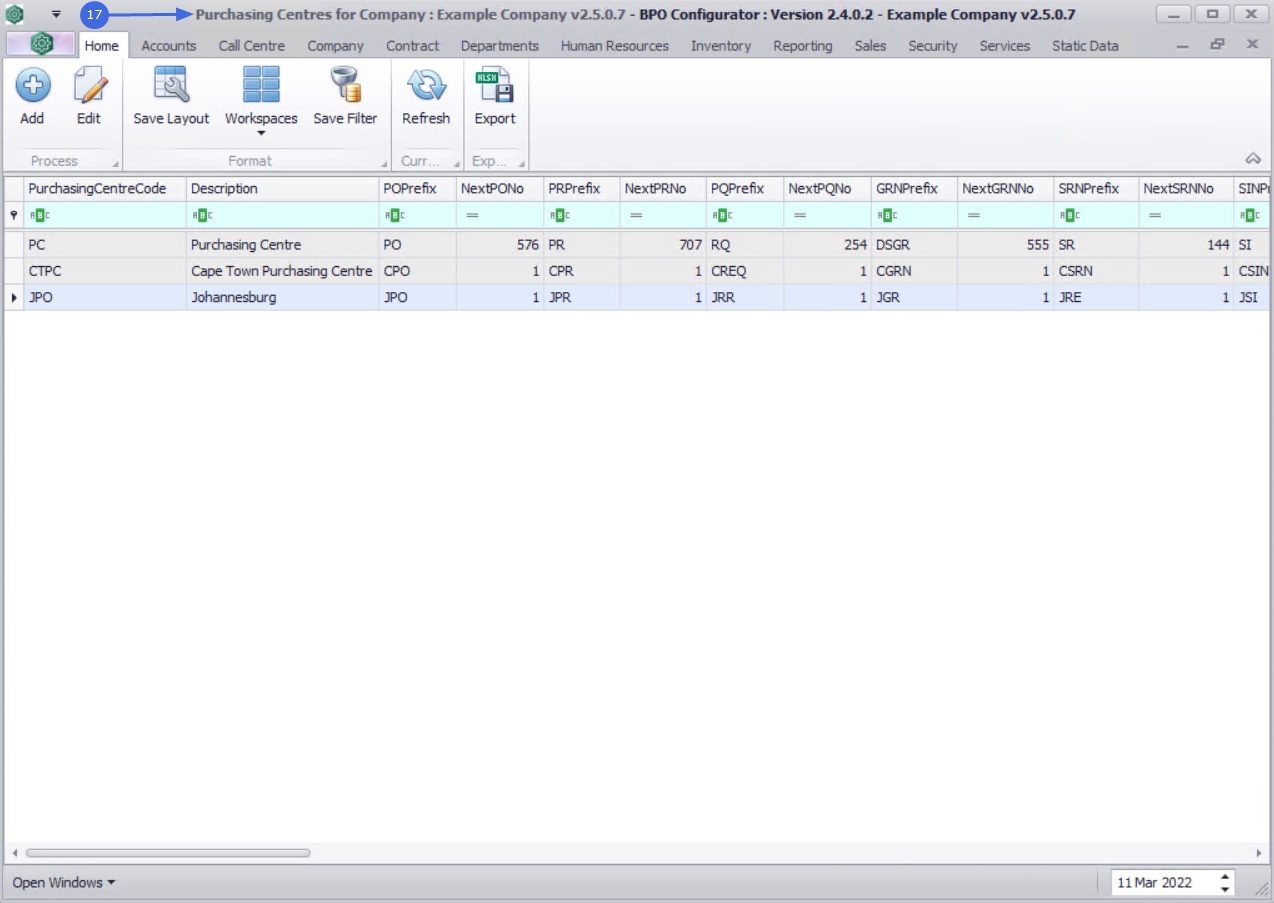The width and height of the screenshot is (1274, 903).
Task: Collapse the ribbon with the chevron
Action: point(1253,159)
